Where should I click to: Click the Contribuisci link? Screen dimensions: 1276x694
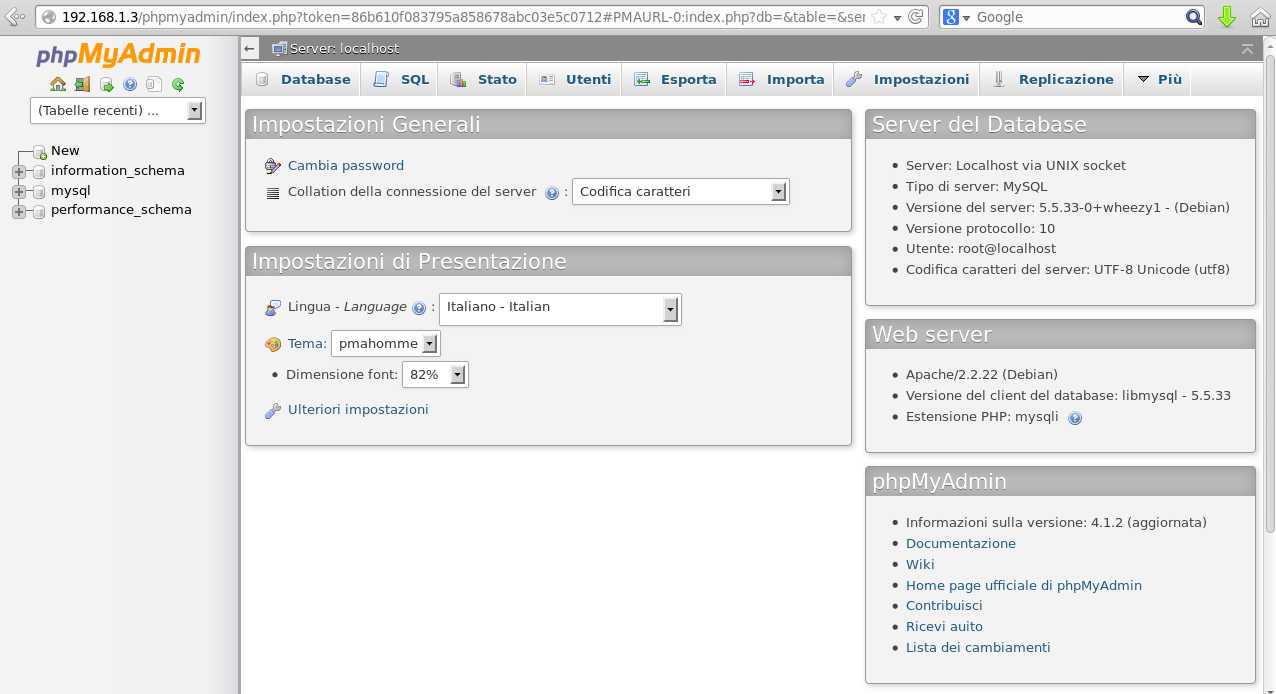pos(944,606)
